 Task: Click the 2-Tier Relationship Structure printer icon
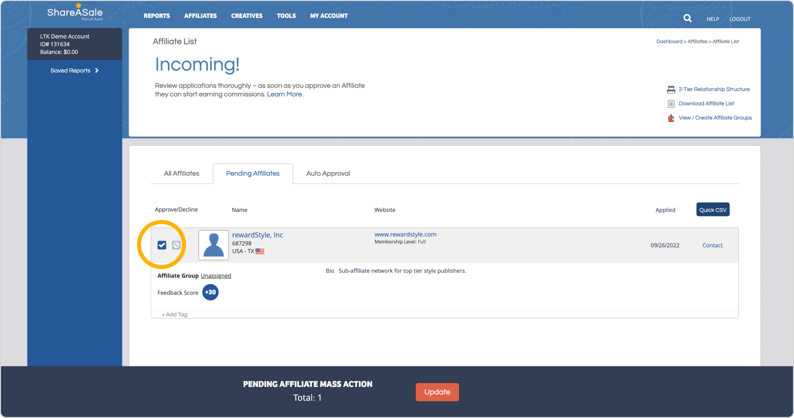pyautogui.click(x=671, y=90)
